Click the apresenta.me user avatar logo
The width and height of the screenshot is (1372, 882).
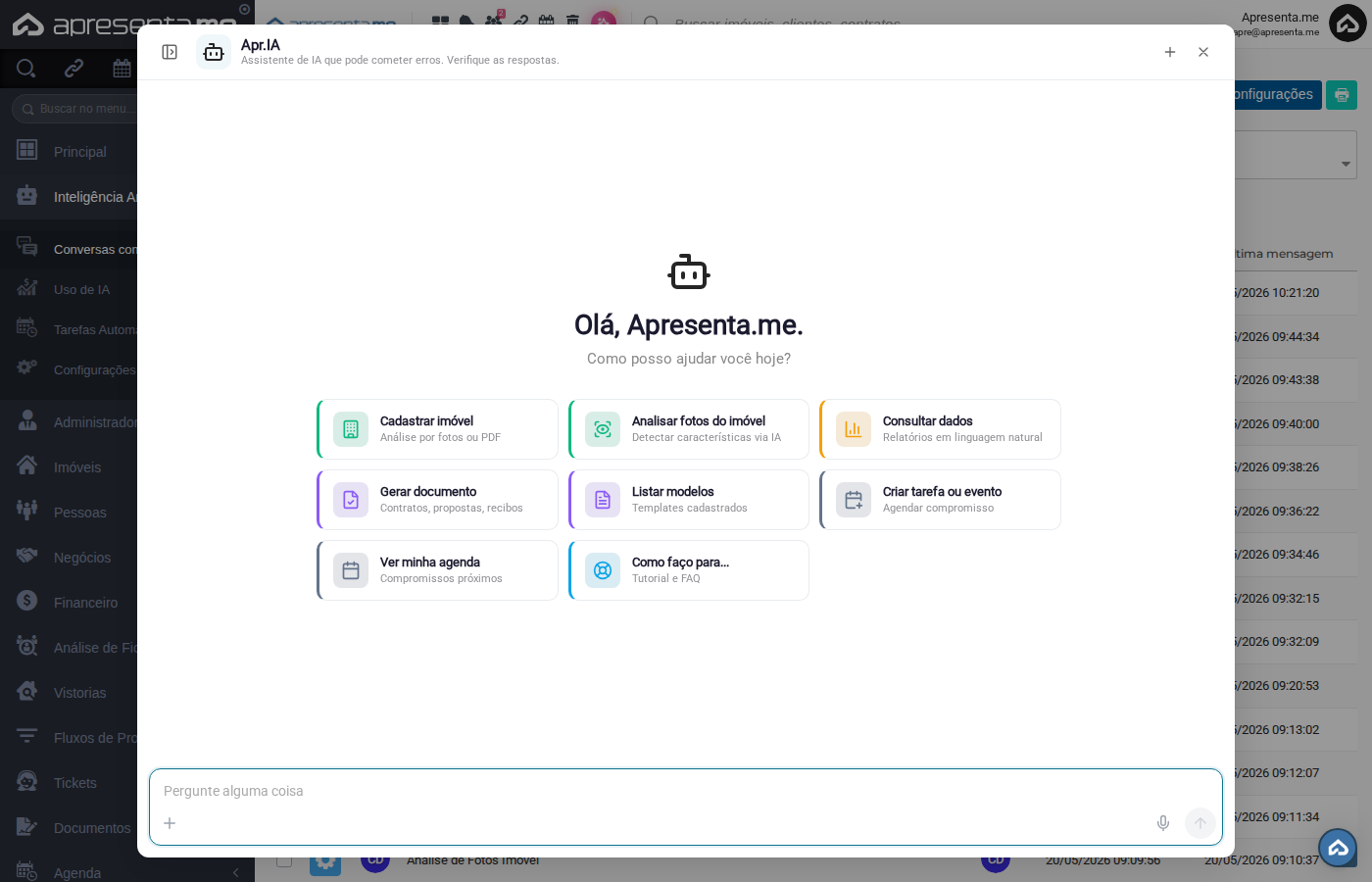(x=1347, y=24)
